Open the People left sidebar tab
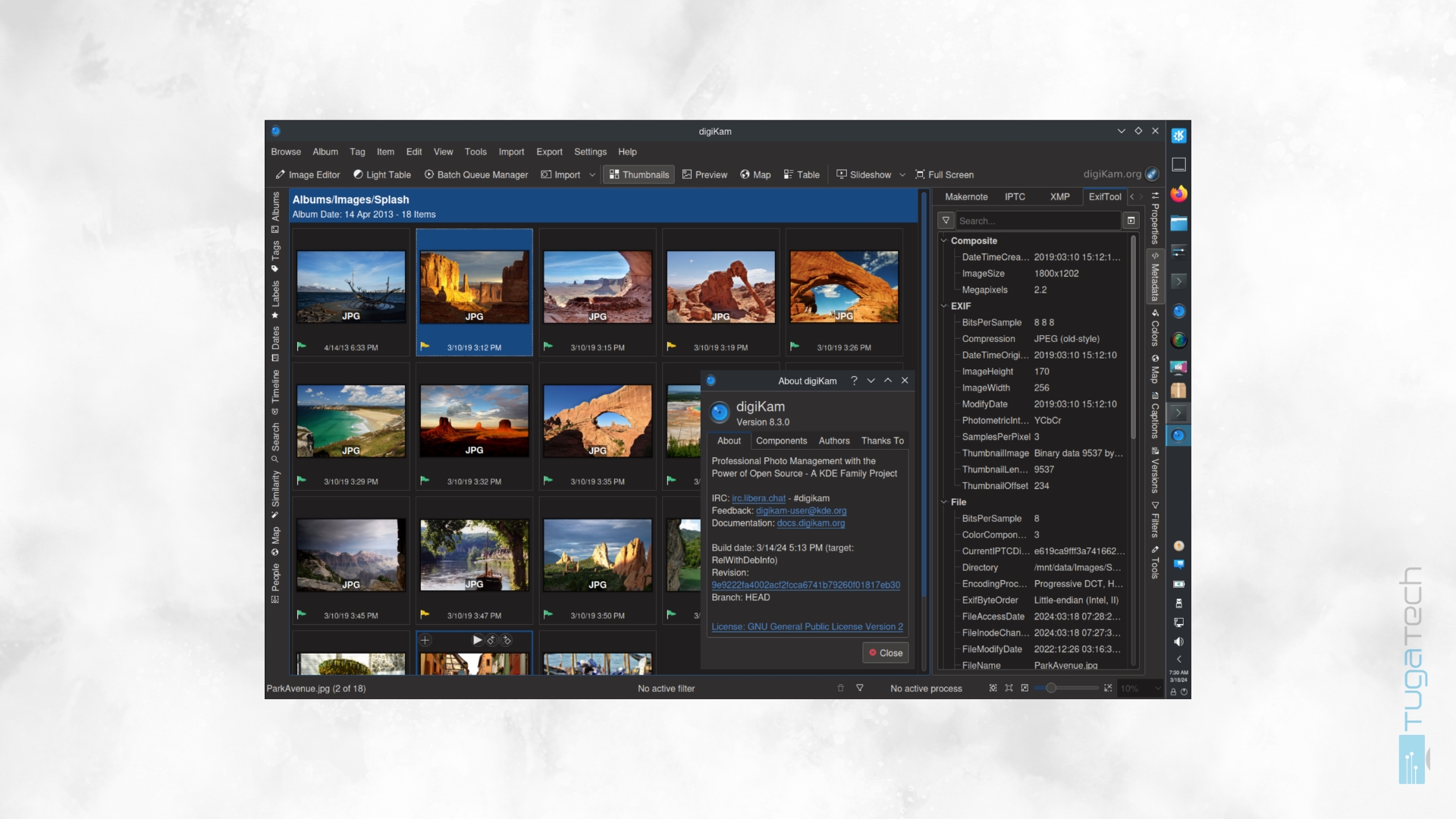1456x819 pixels. coord(275,582)
